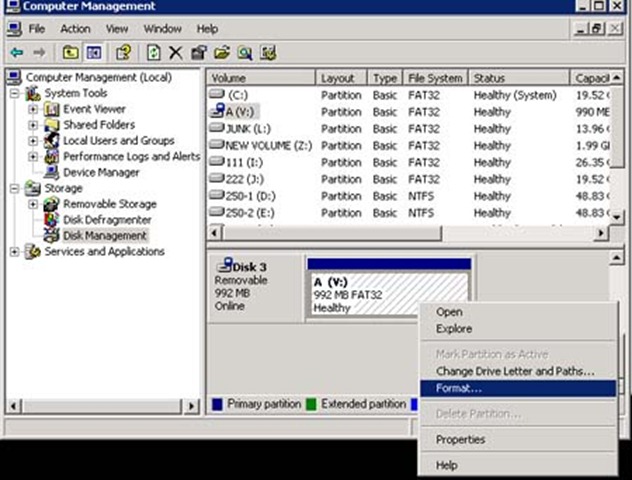
Task: Click the Properties toolbar icon
Action: click(x=198, y=53)
